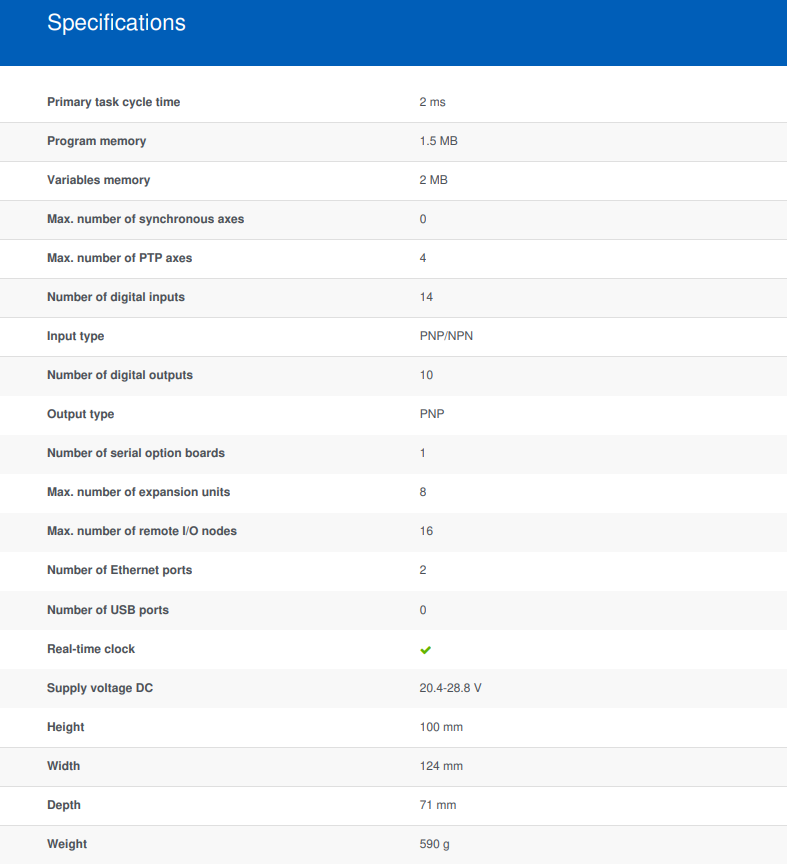This screenshot has height=864, width=787.
Task: Select the '2 MB' value
Action: click(433, 180)
